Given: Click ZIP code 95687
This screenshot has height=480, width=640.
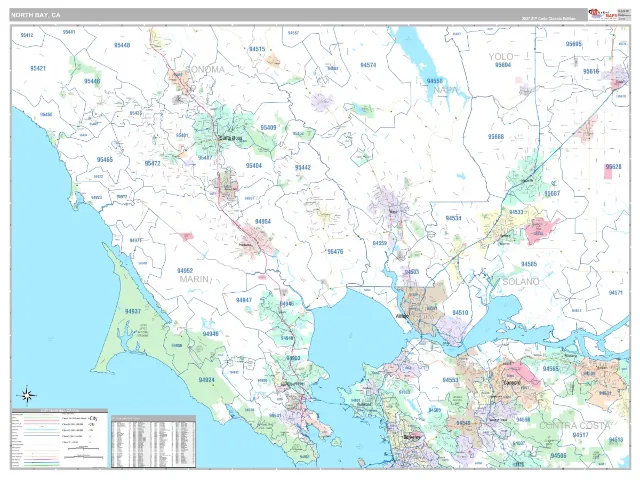Looking at the screenshot, I should [x=552, y=193].
